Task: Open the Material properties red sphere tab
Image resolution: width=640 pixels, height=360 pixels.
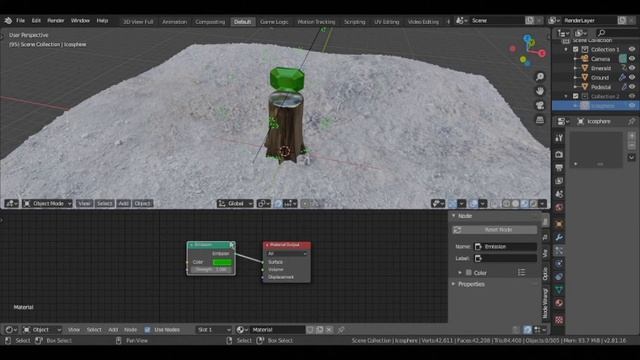Action: (559, 303)
